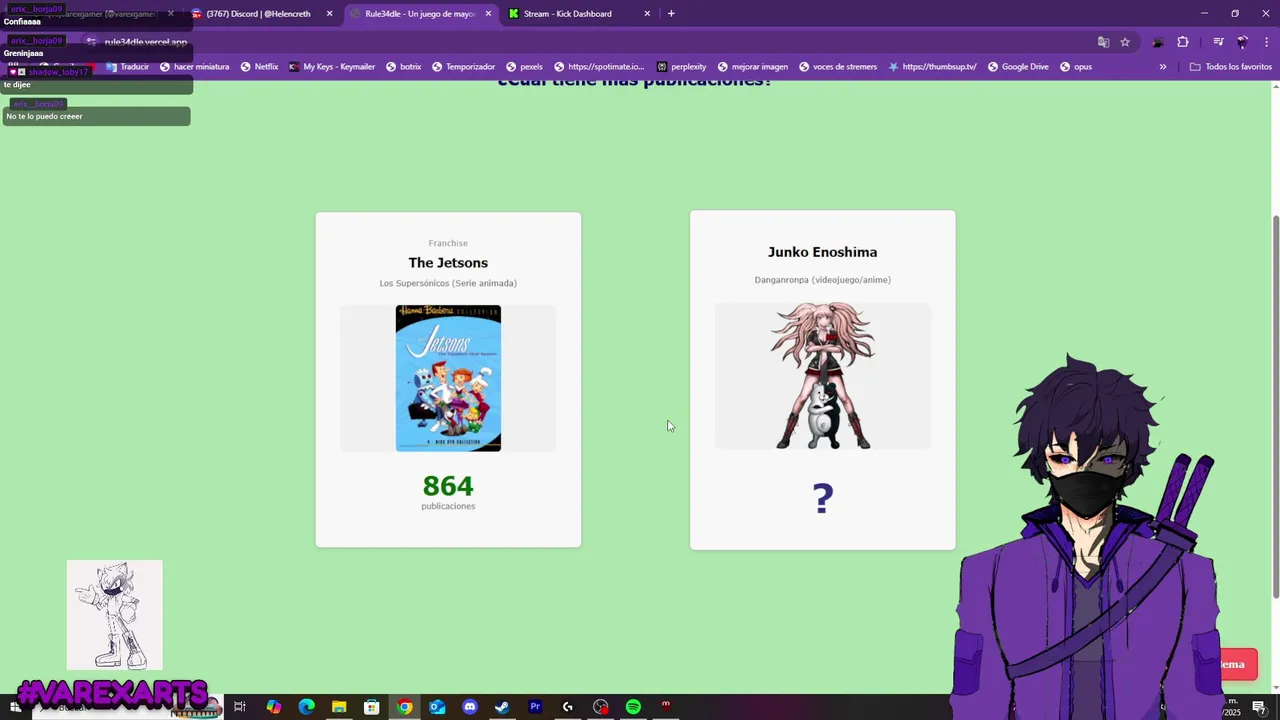Switch to Google Chrome in the taskbar
The image size is (1280, 720).
(404, 707)
